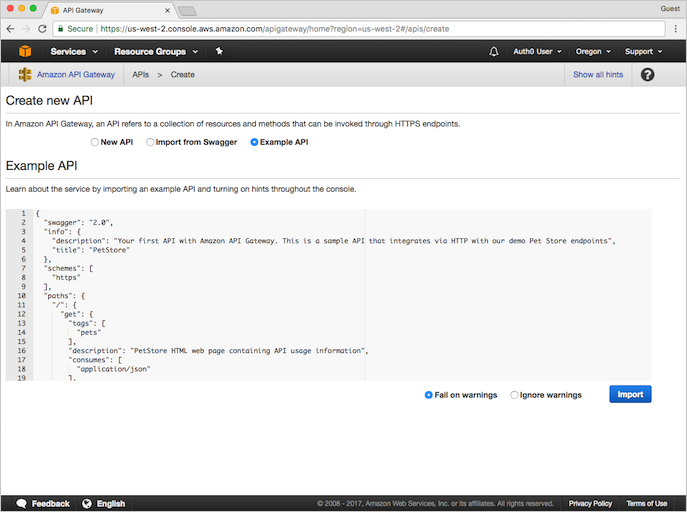Click the "swagger": "2.0" line in editor
687x512 pixels.
pyautogui.click(x=78, y=222)
